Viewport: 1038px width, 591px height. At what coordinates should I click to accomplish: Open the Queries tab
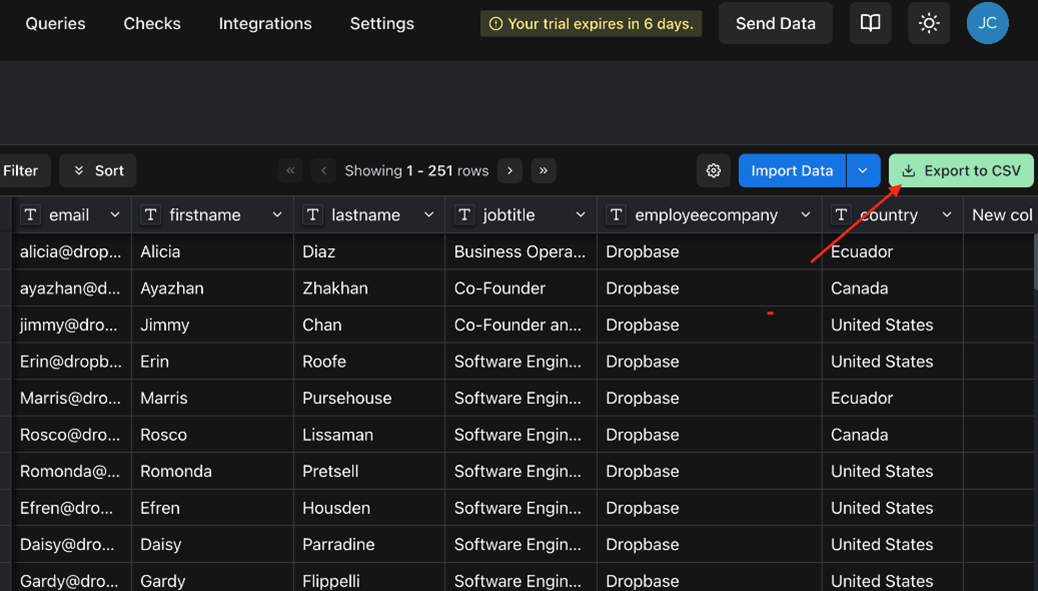coord(55,23)
